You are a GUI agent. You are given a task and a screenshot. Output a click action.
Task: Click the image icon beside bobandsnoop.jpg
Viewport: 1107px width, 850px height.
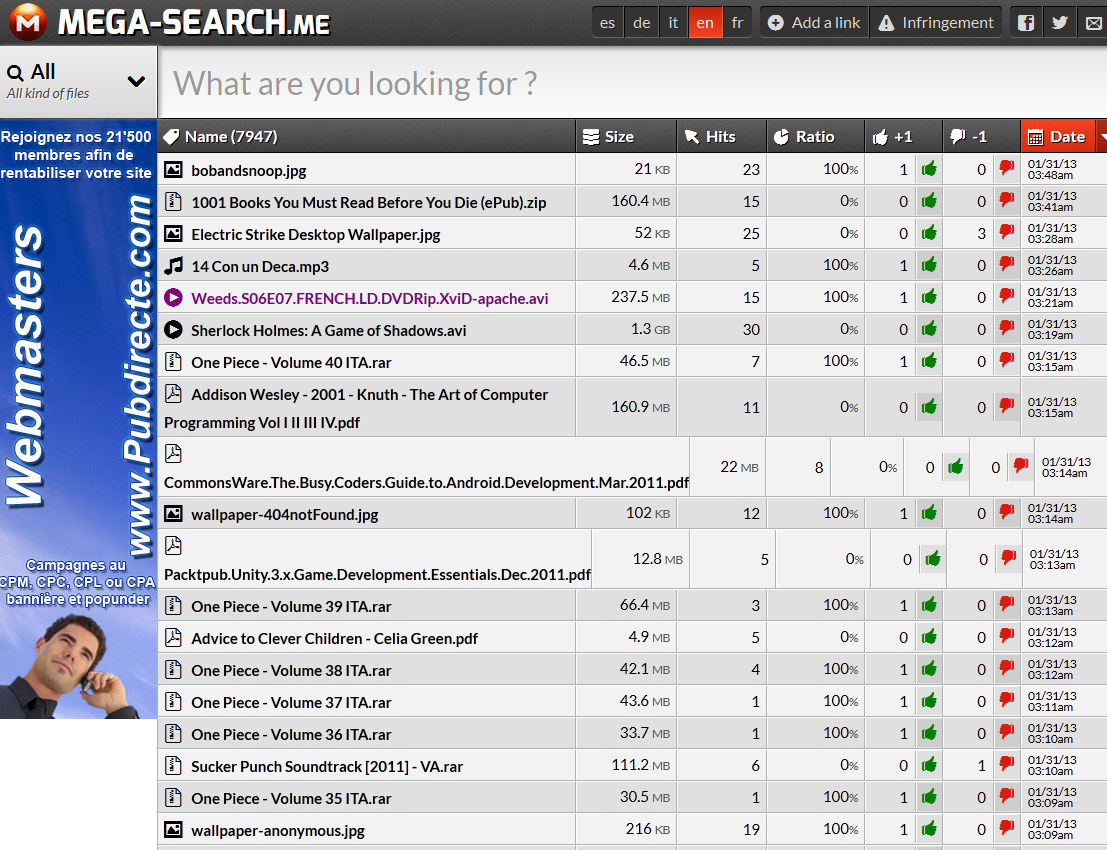(x=173, y=170)
